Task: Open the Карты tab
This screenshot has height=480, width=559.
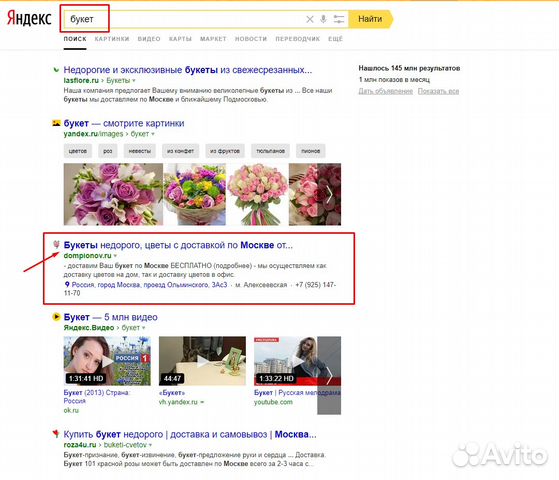Action: tap(180, 39)
